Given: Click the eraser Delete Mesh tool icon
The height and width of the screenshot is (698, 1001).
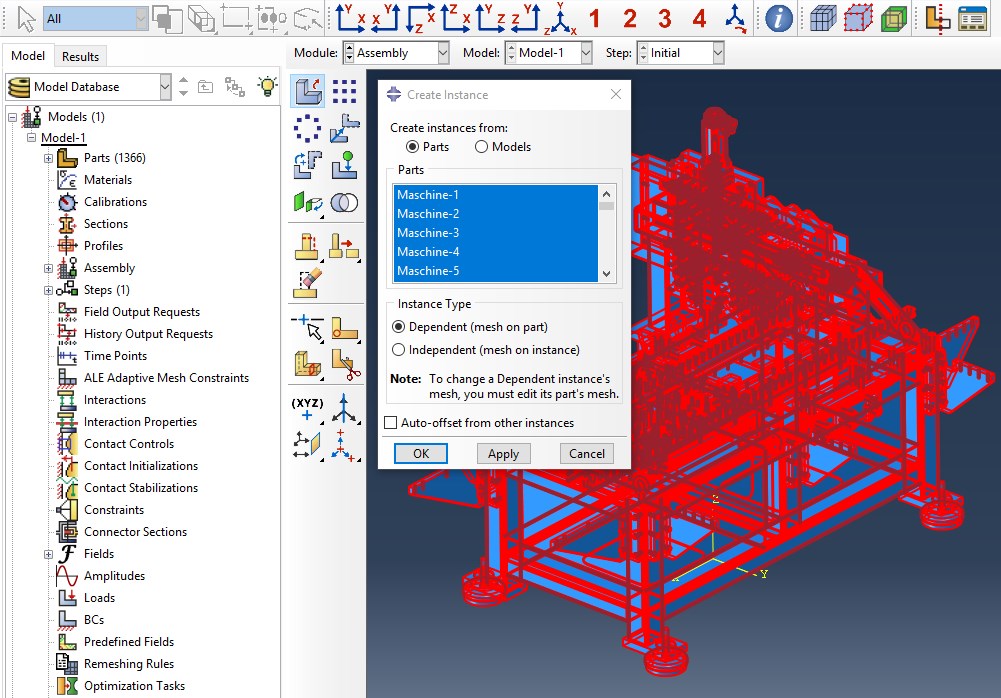Looking at the screenshot, I should pos(308,284).
